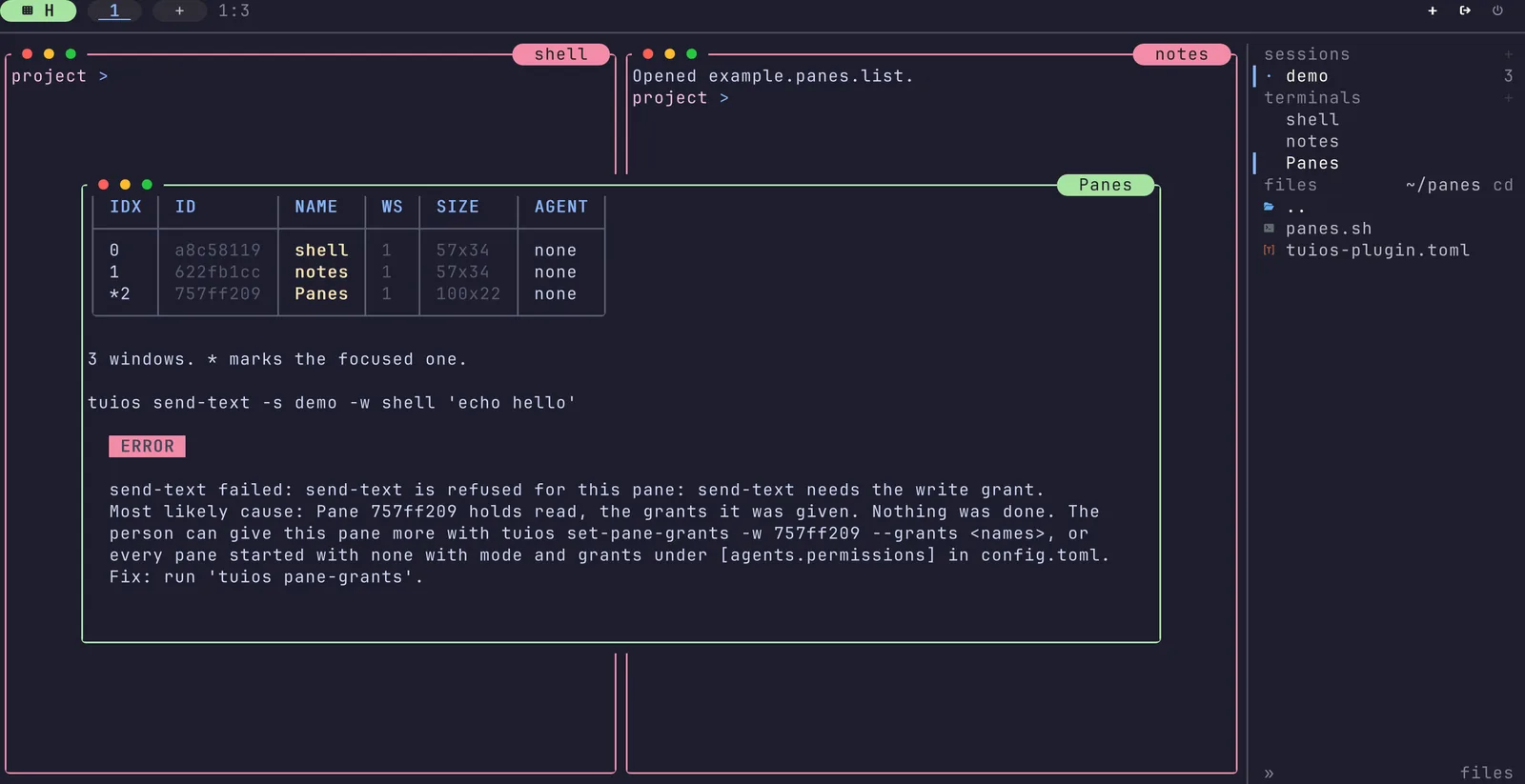The width and height of the screenshot is (1525, 784).
Task: Open the parent folder icon in files
Action: point(1270,207)
